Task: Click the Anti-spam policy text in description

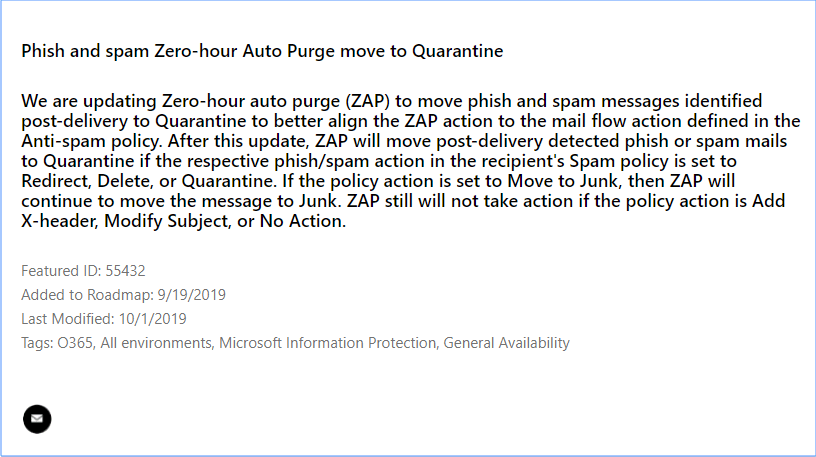Action: [92, 141]
